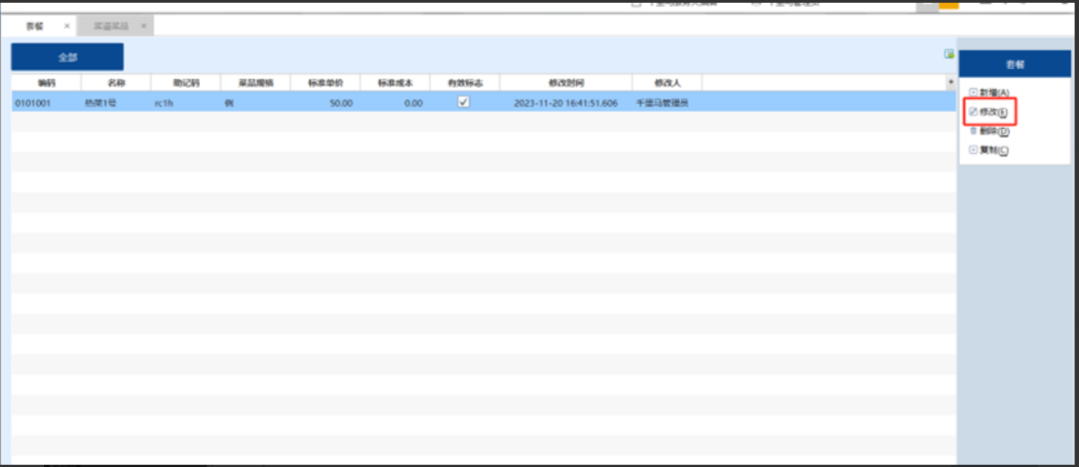The height and width of the screenshot is (467, 1079).
Task: Switch to the inactive tab beside 套餐
Action: coord(113,25)
